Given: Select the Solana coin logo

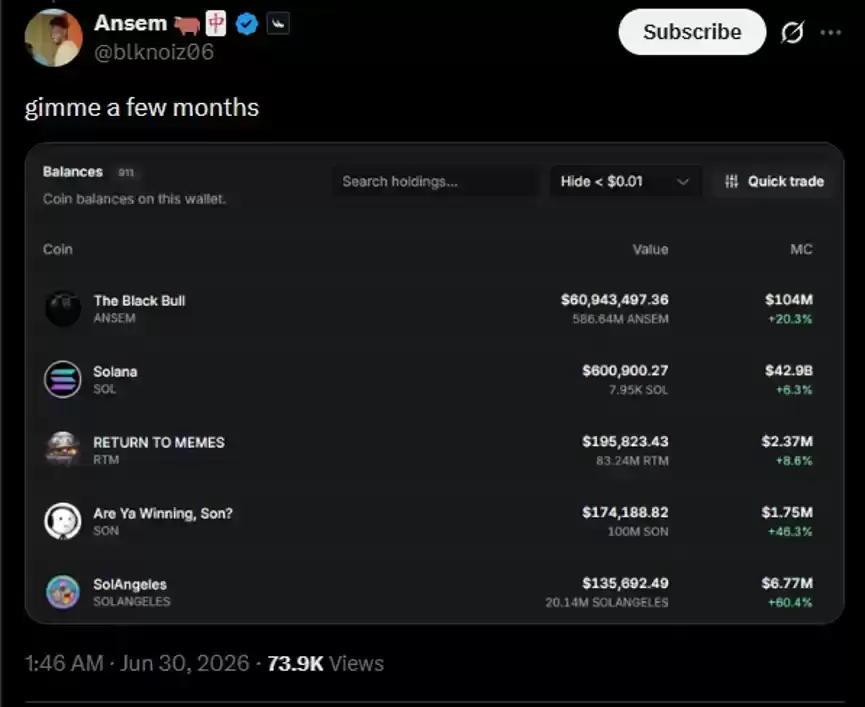Looking at the screenshot, I should 63,379.
